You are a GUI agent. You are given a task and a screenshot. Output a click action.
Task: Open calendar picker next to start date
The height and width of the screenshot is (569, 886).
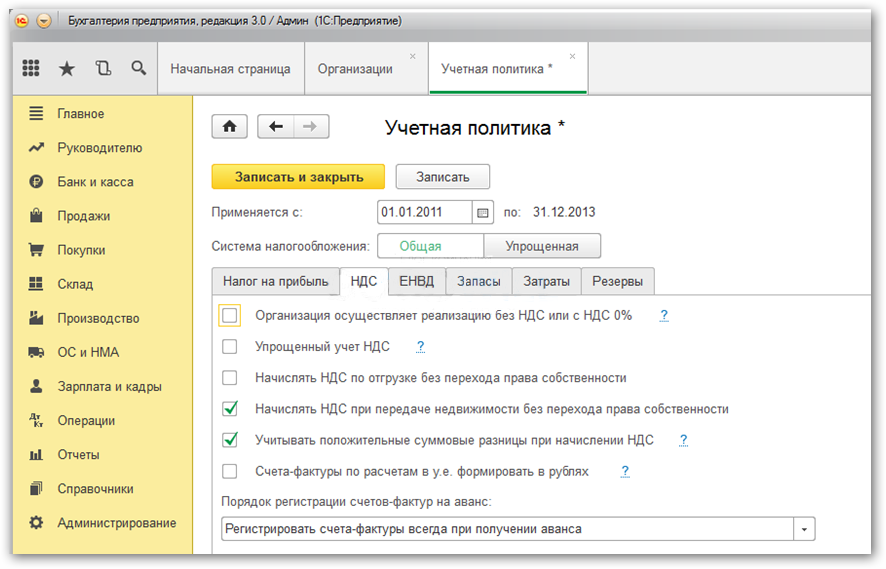483,213
